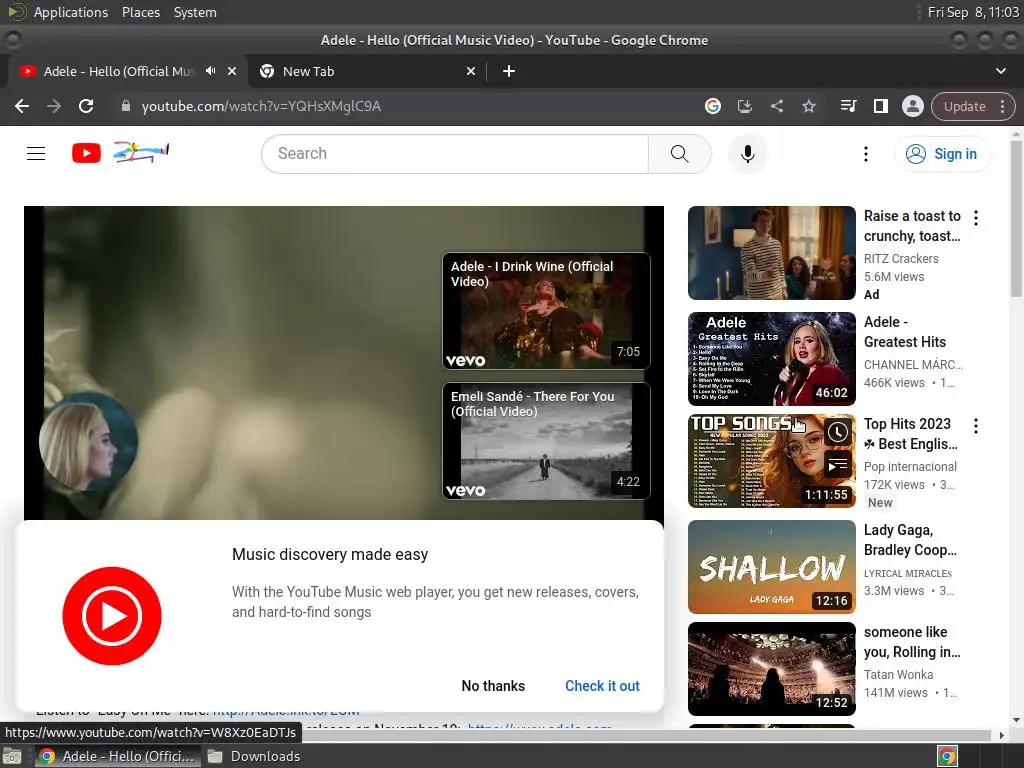Click Add to queue on Top Songs thumbnail

coord(838,465)
